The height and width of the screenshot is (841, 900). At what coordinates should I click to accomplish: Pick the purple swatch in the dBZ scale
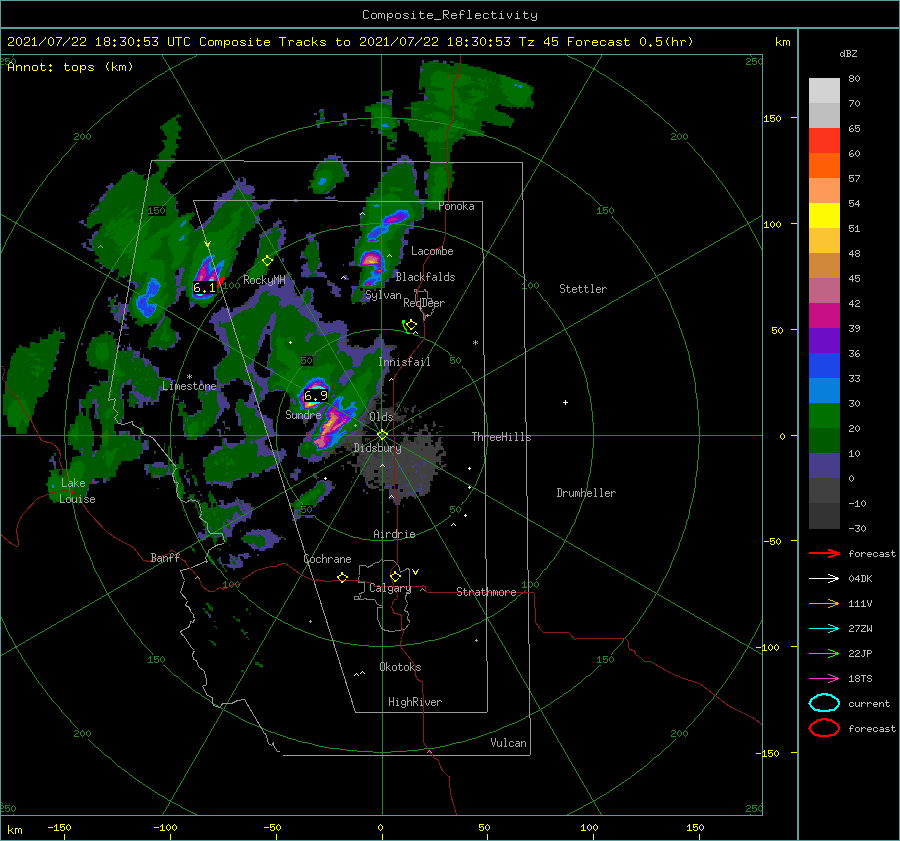click(824, 341)
